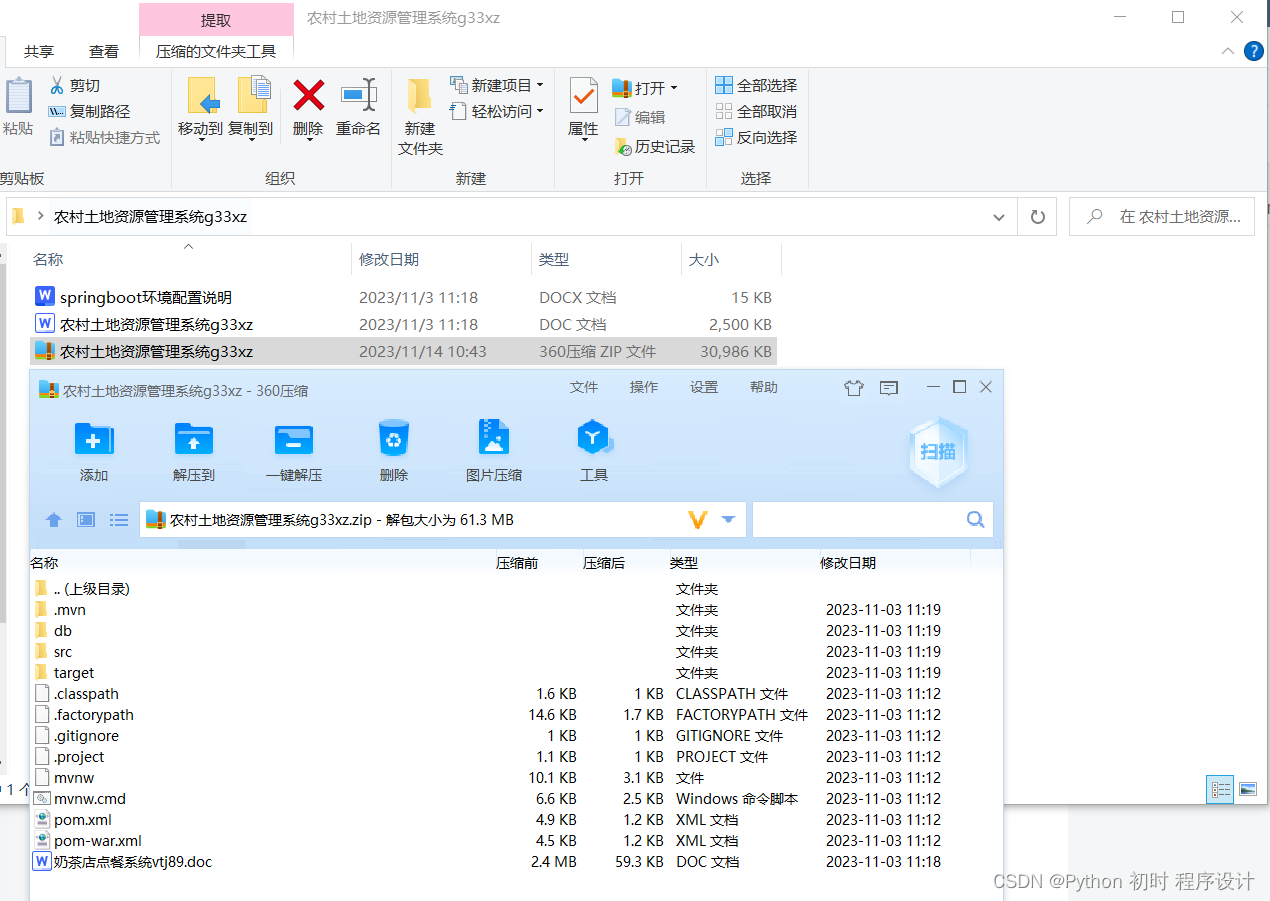The image size is (1270, 901).
Task: Click the 一键解压 one-click extract icon
Action: point(294,438)
